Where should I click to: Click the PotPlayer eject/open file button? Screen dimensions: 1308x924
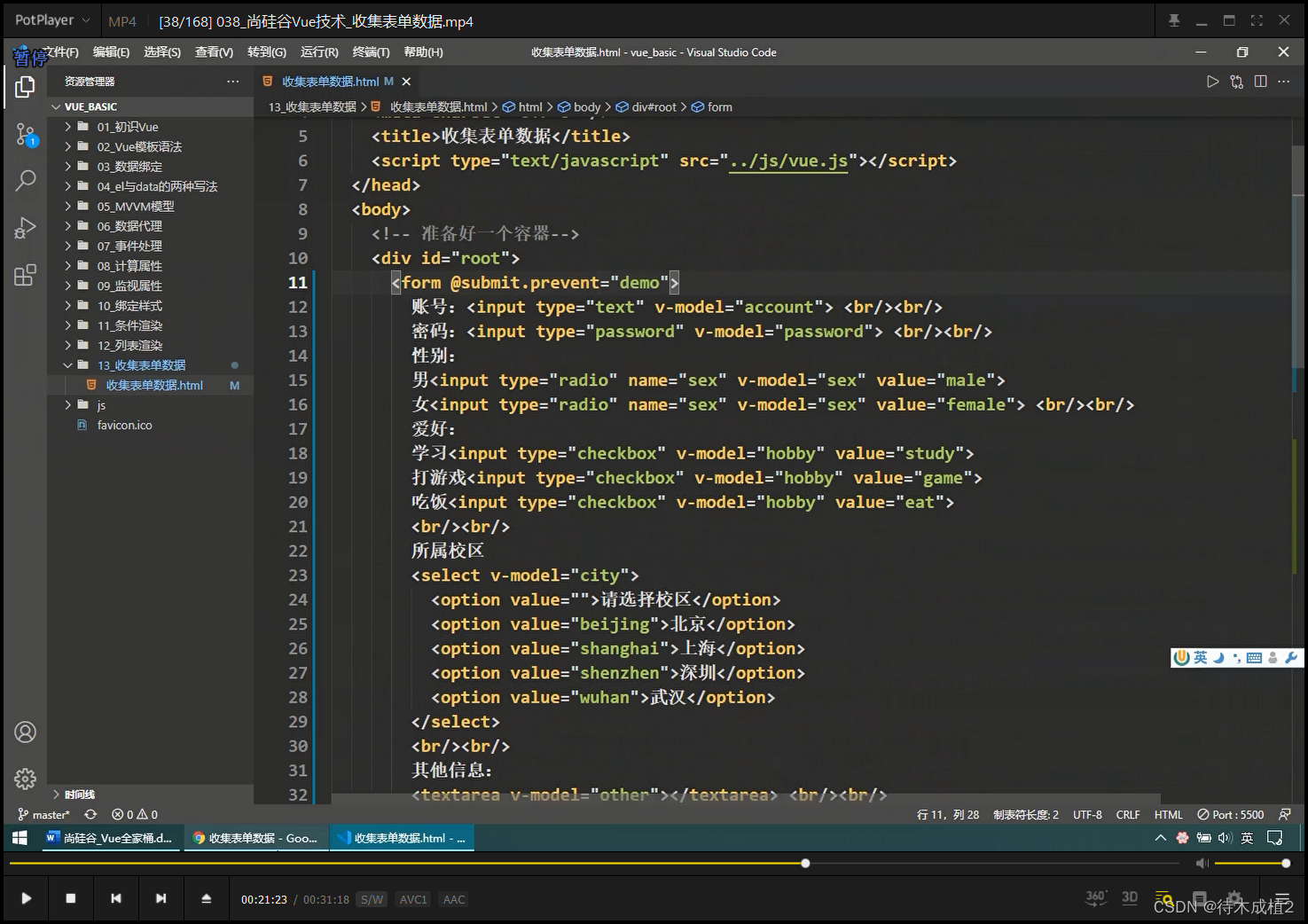(x=206, y=898)
